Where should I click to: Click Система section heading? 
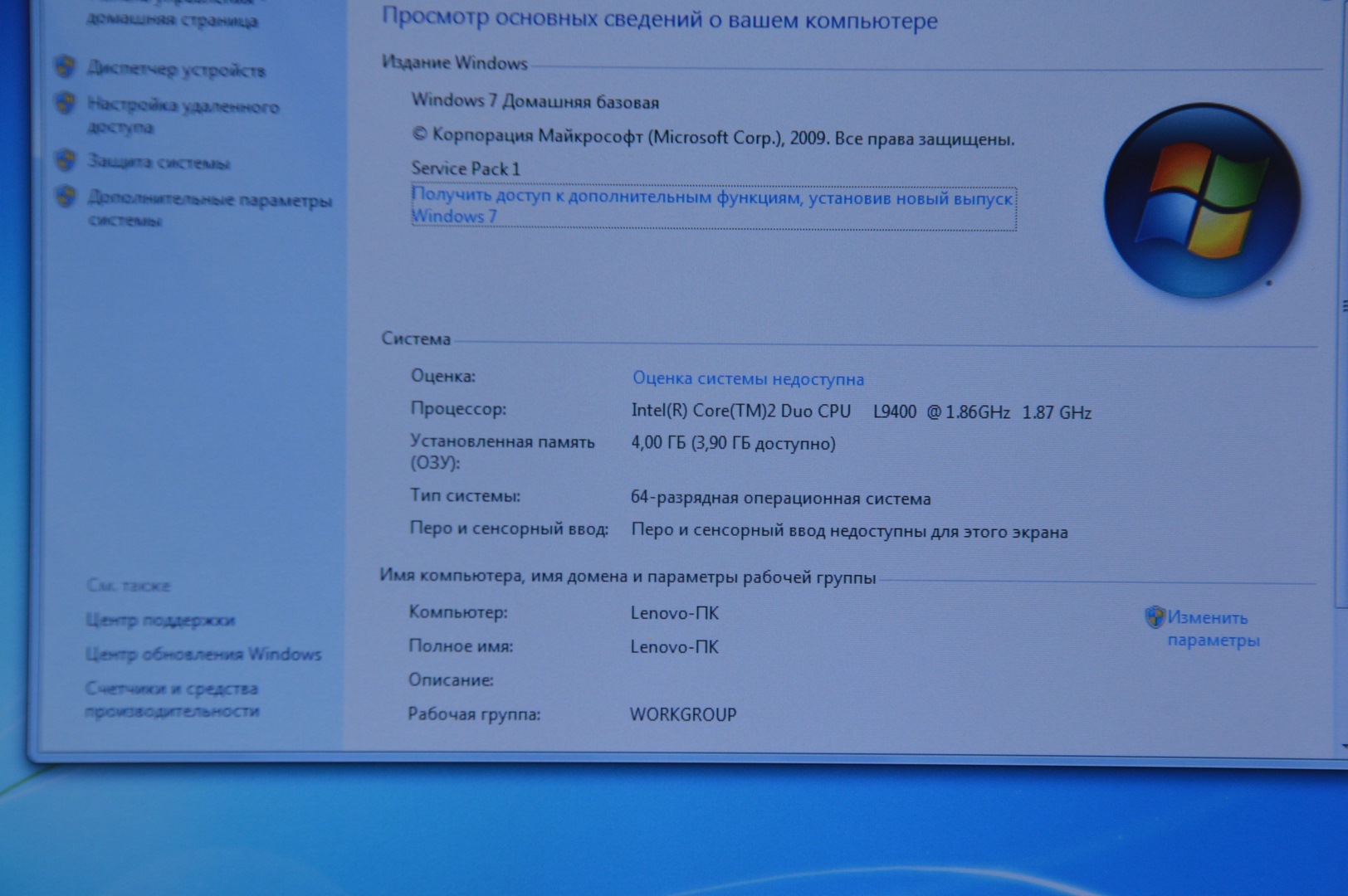(x=416, y=338)
